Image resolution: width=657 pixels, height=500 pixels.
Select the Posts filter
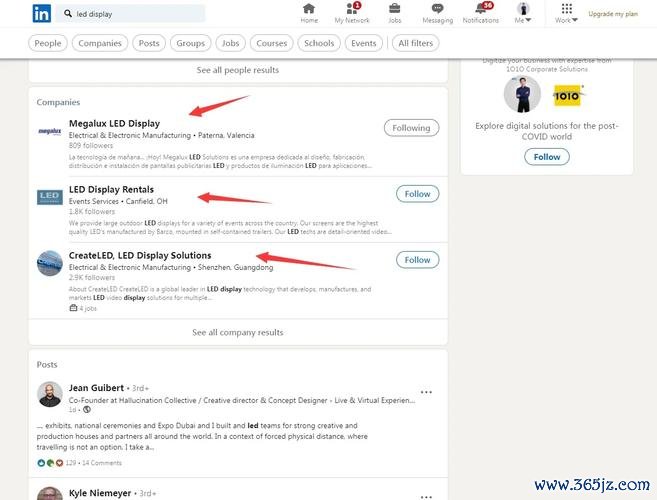[149, 43]
